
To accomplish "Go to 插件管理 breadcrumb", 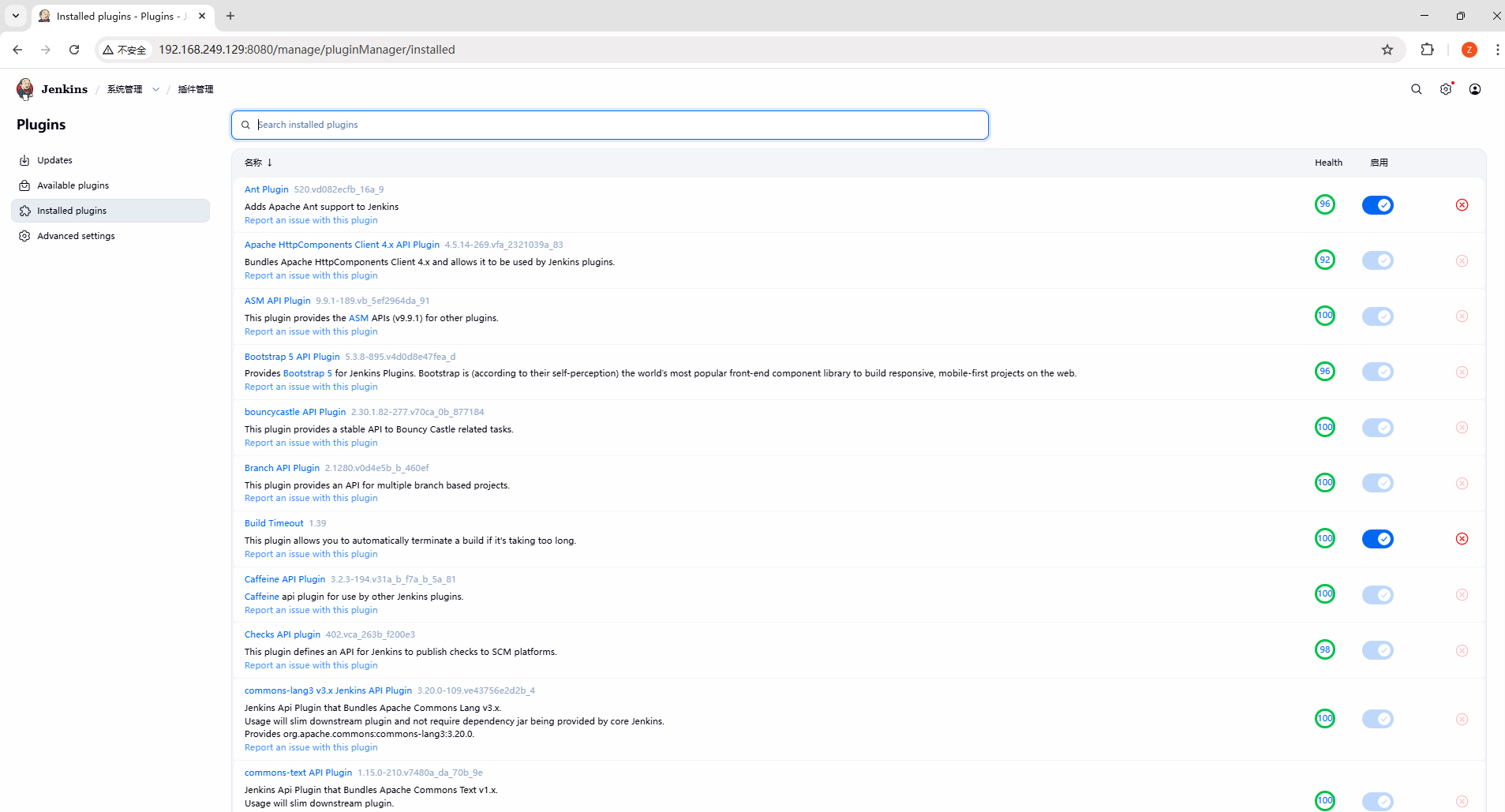I will click(196, 89).
